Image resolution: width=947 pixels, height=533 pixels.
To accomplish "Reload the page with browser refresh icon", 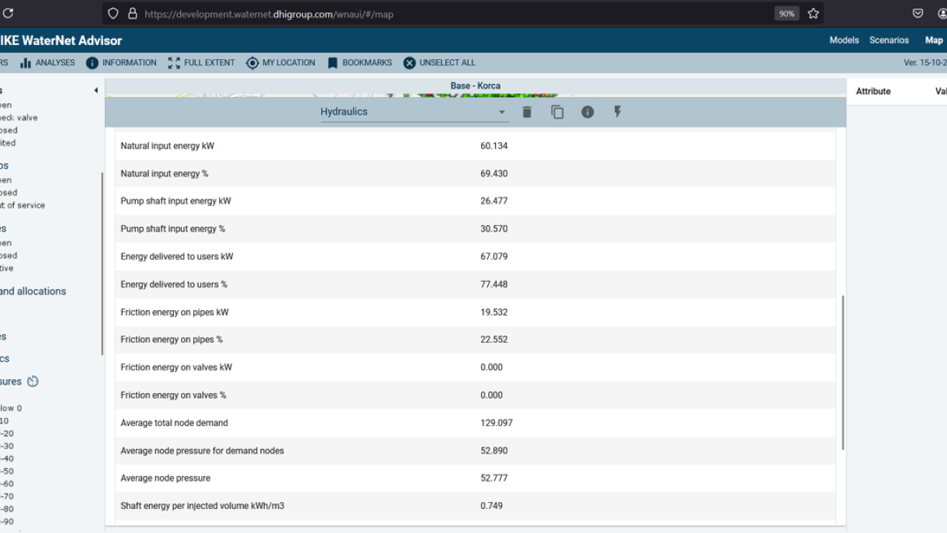I will (x=8, y=13).
